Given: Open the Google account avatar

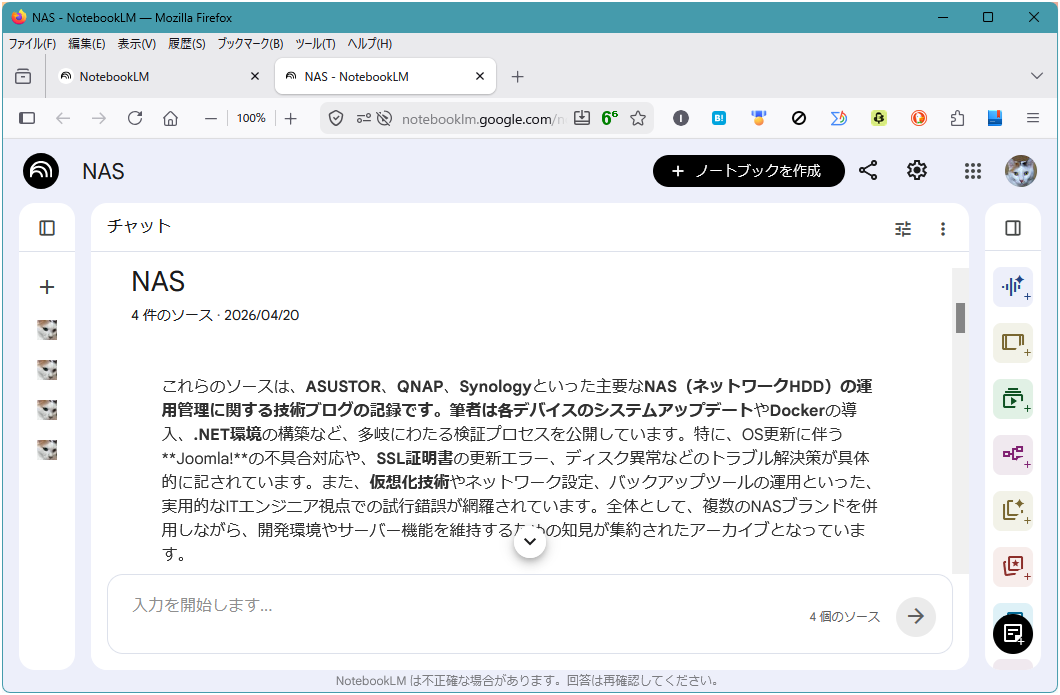Looking at the screenshot, I should click(x=1021, y=171).
